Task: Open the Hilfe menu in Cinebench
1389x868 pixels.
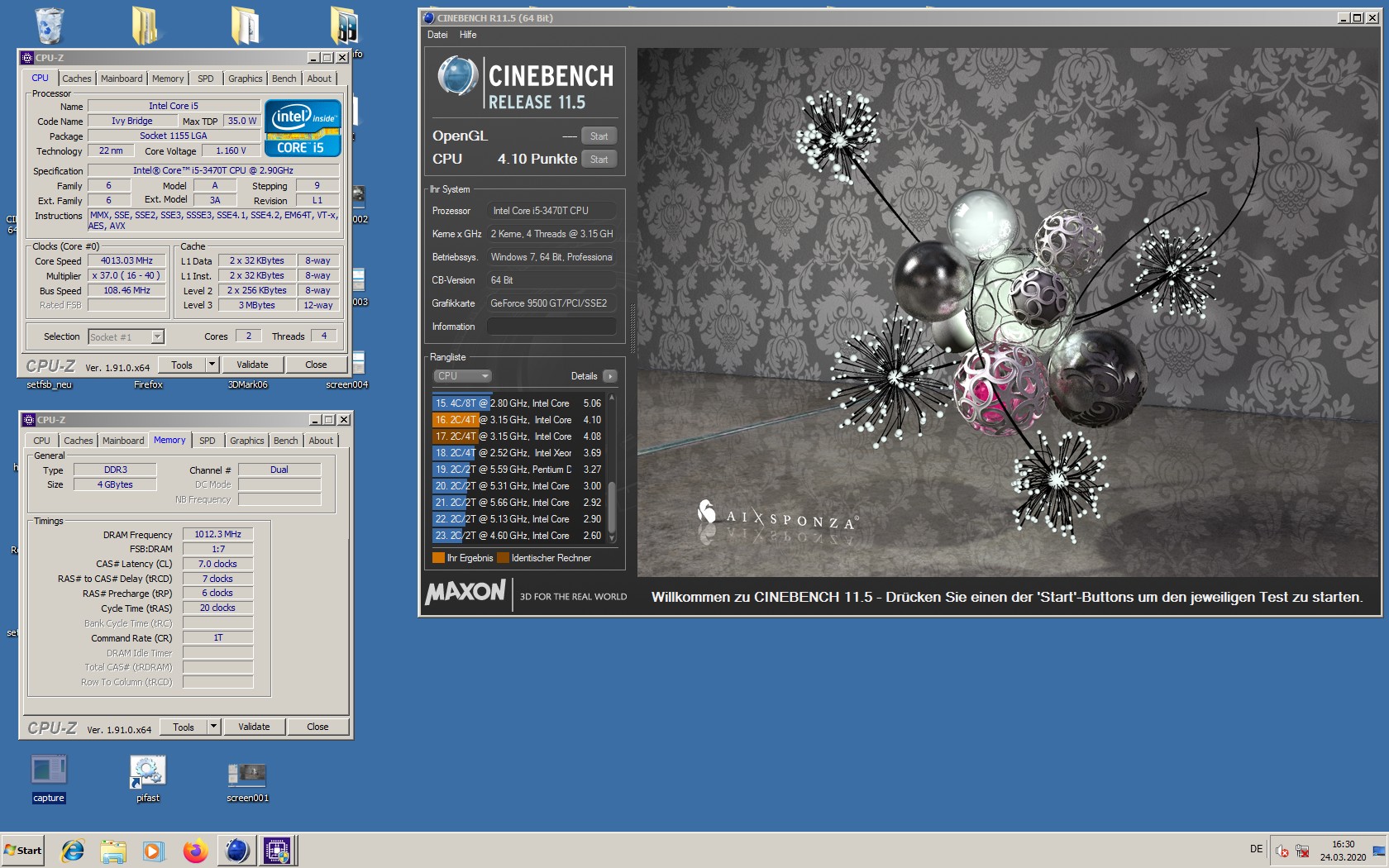Action: click(x=468, y=35)
